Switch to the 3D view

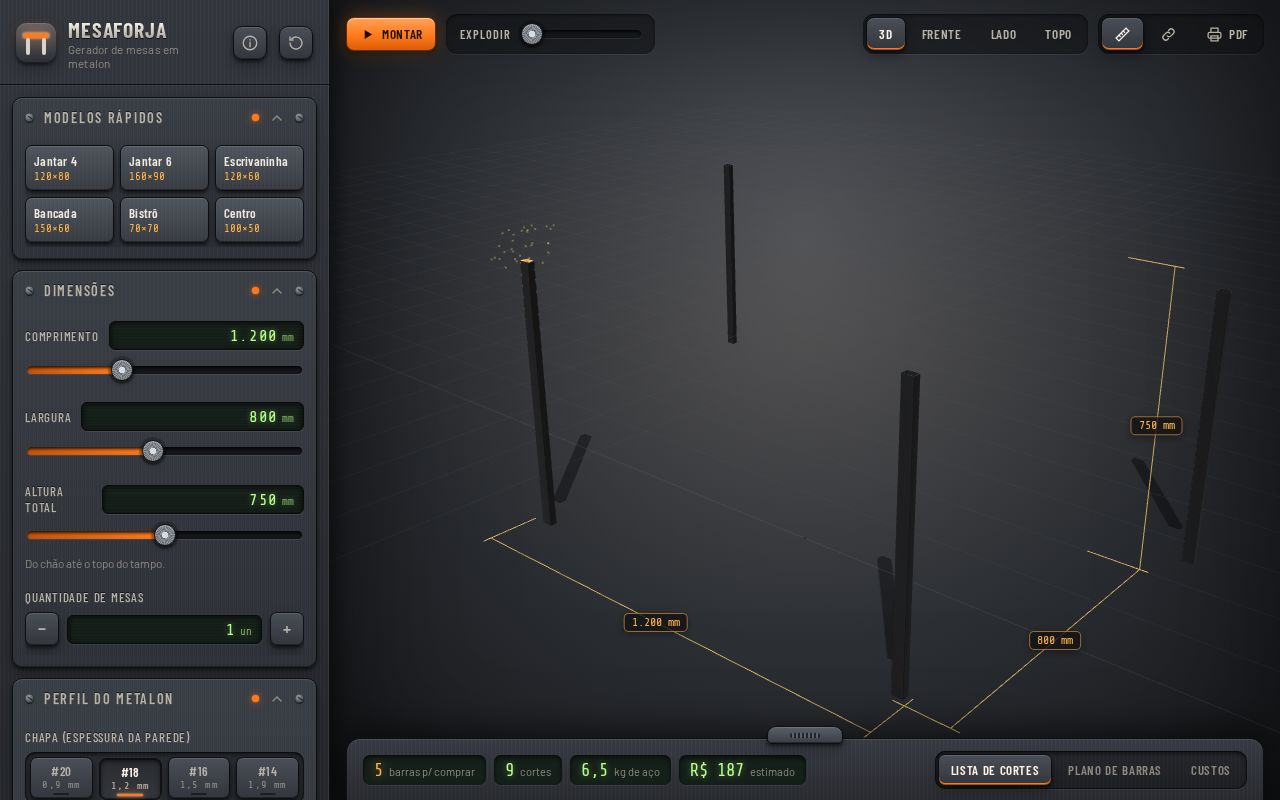point(886,34)
